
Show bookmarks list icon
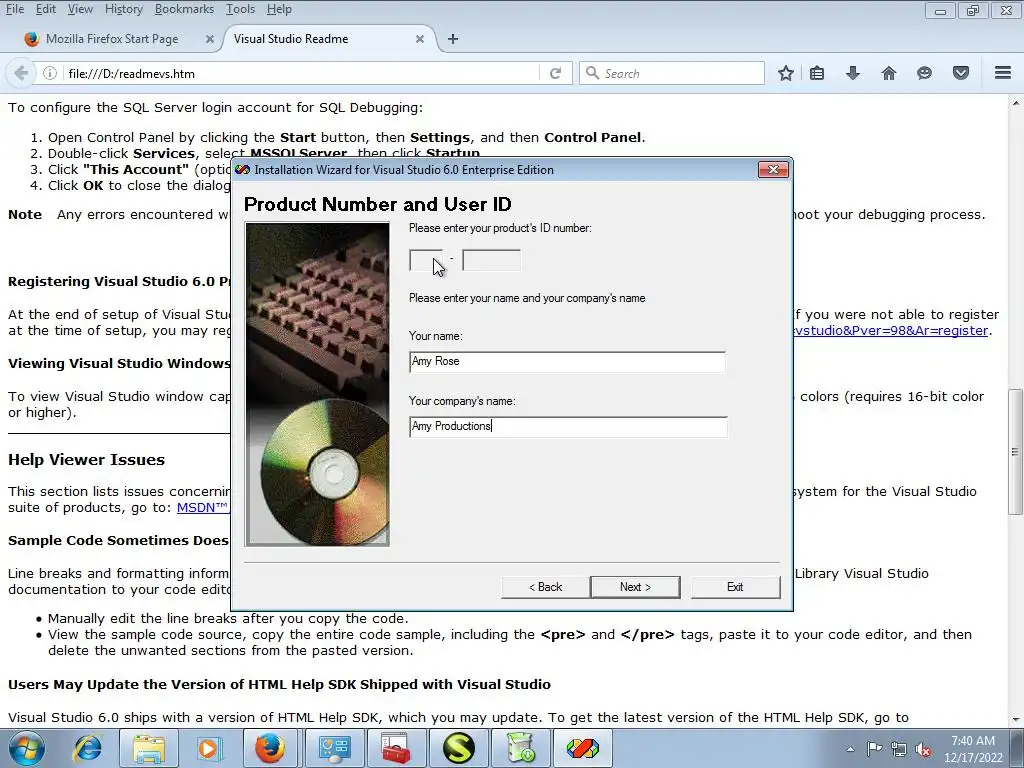click(x=817, y=73)
